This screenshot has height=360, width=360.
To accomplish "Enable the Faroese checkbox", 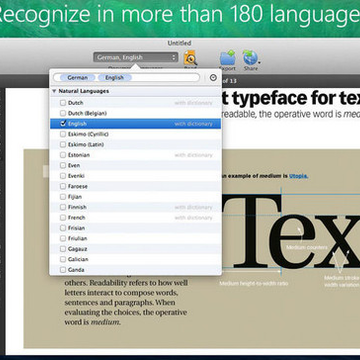I will click(x=63, y=186).
